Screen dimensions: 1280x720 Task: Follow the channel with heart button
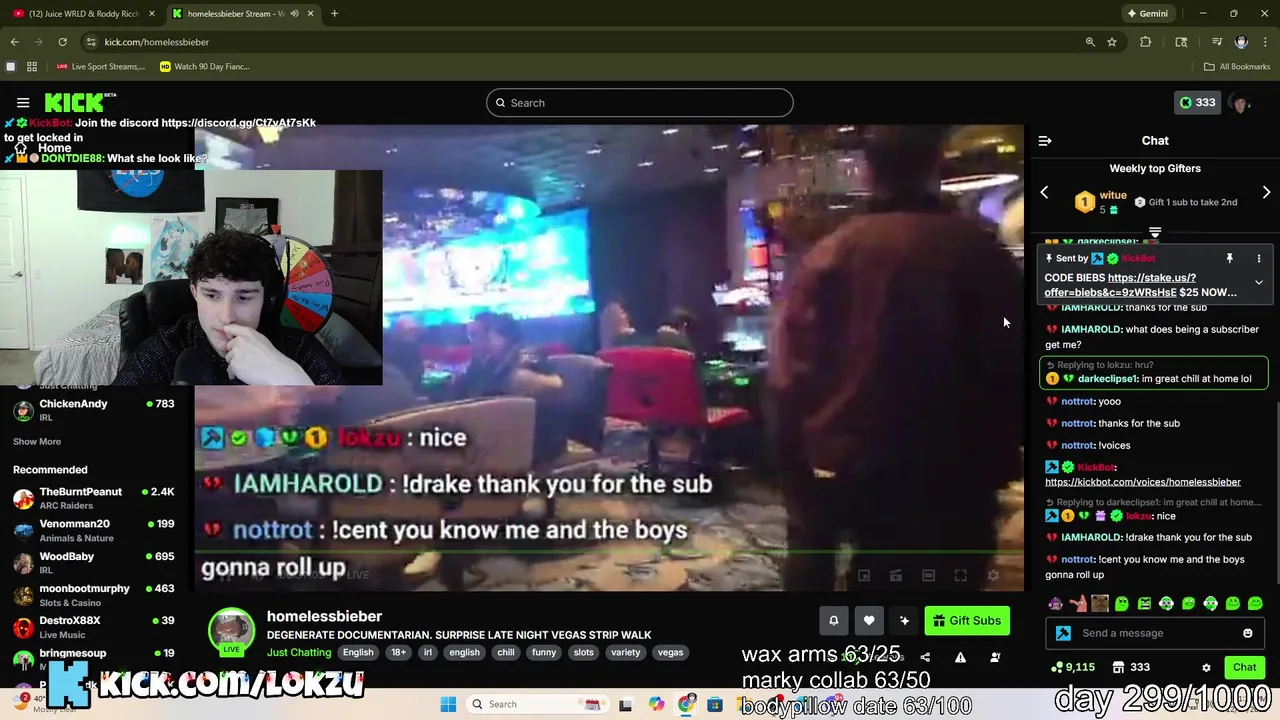(869, 621)
